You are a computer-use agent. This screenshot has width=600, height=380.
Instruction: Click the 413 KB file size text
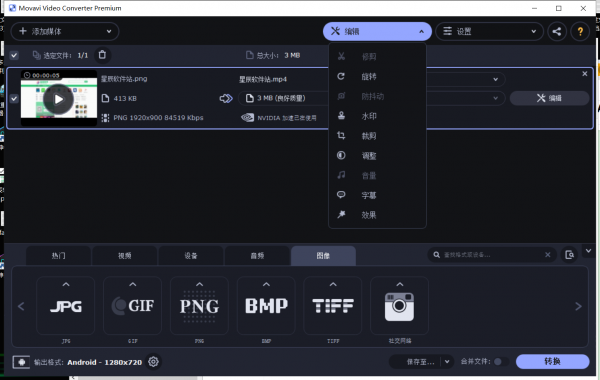(x=125, y=98)
